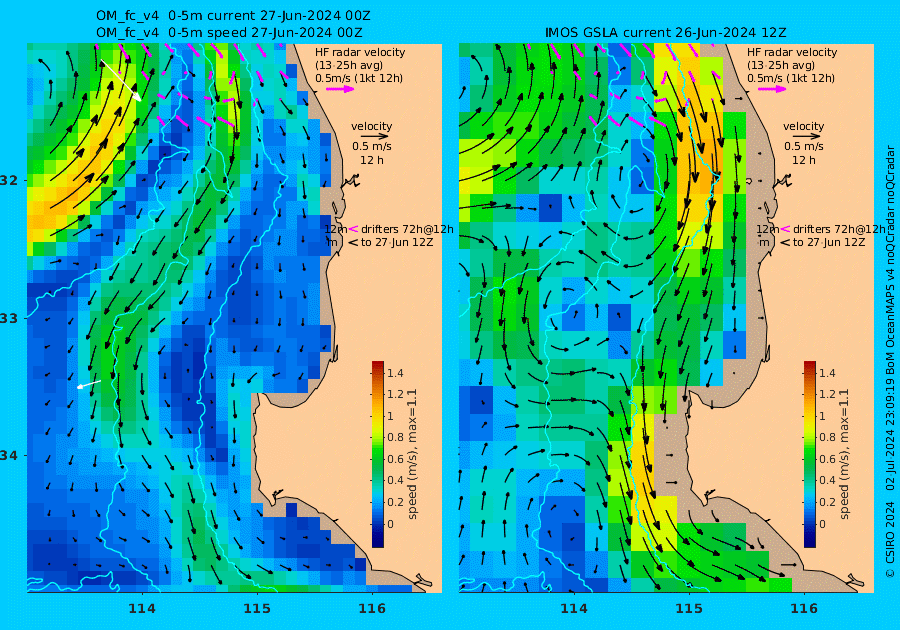Click the speed colorbar in the left map

378,454
